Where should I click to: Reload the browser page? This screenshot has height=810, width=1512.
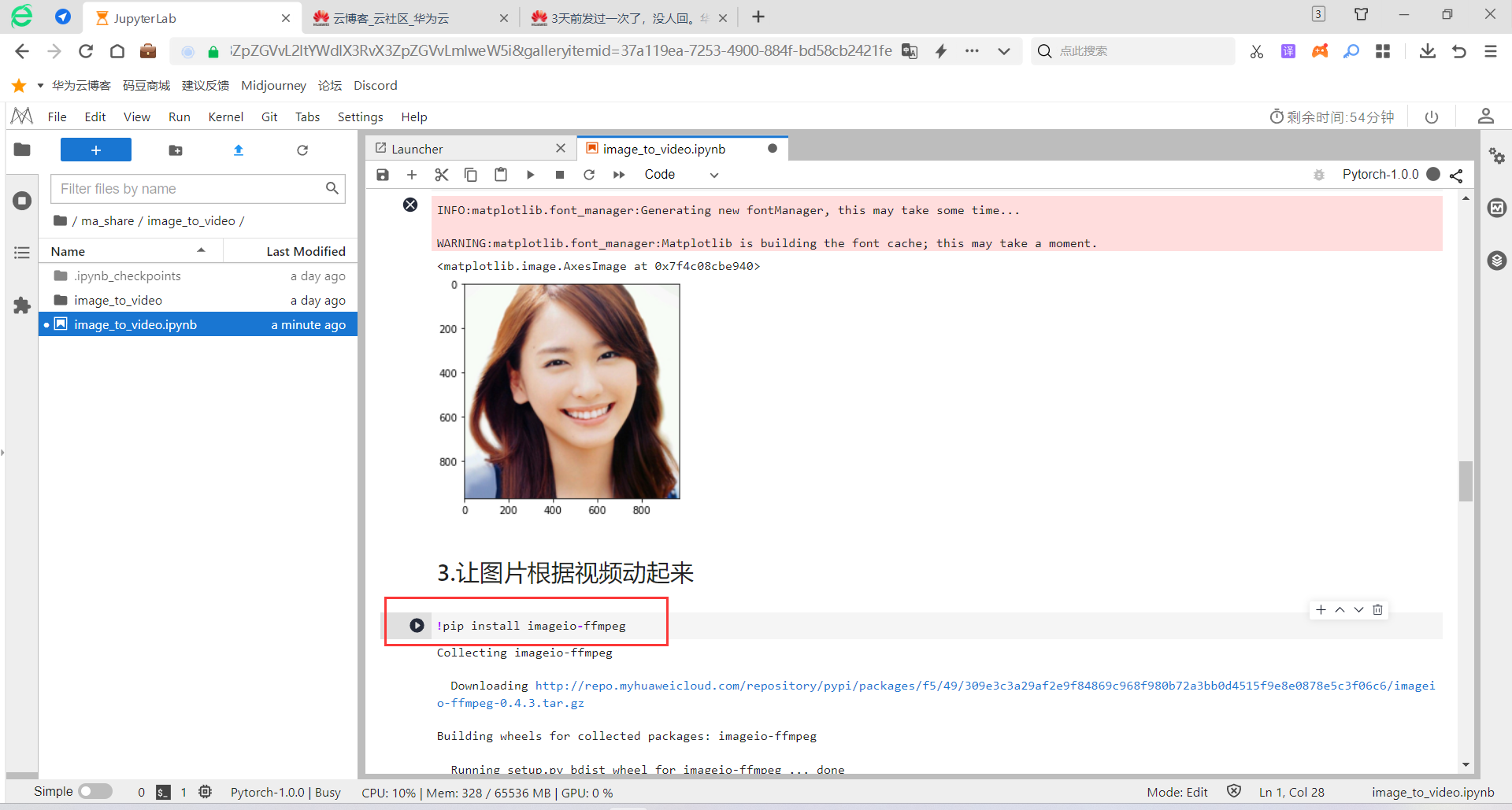86,52
